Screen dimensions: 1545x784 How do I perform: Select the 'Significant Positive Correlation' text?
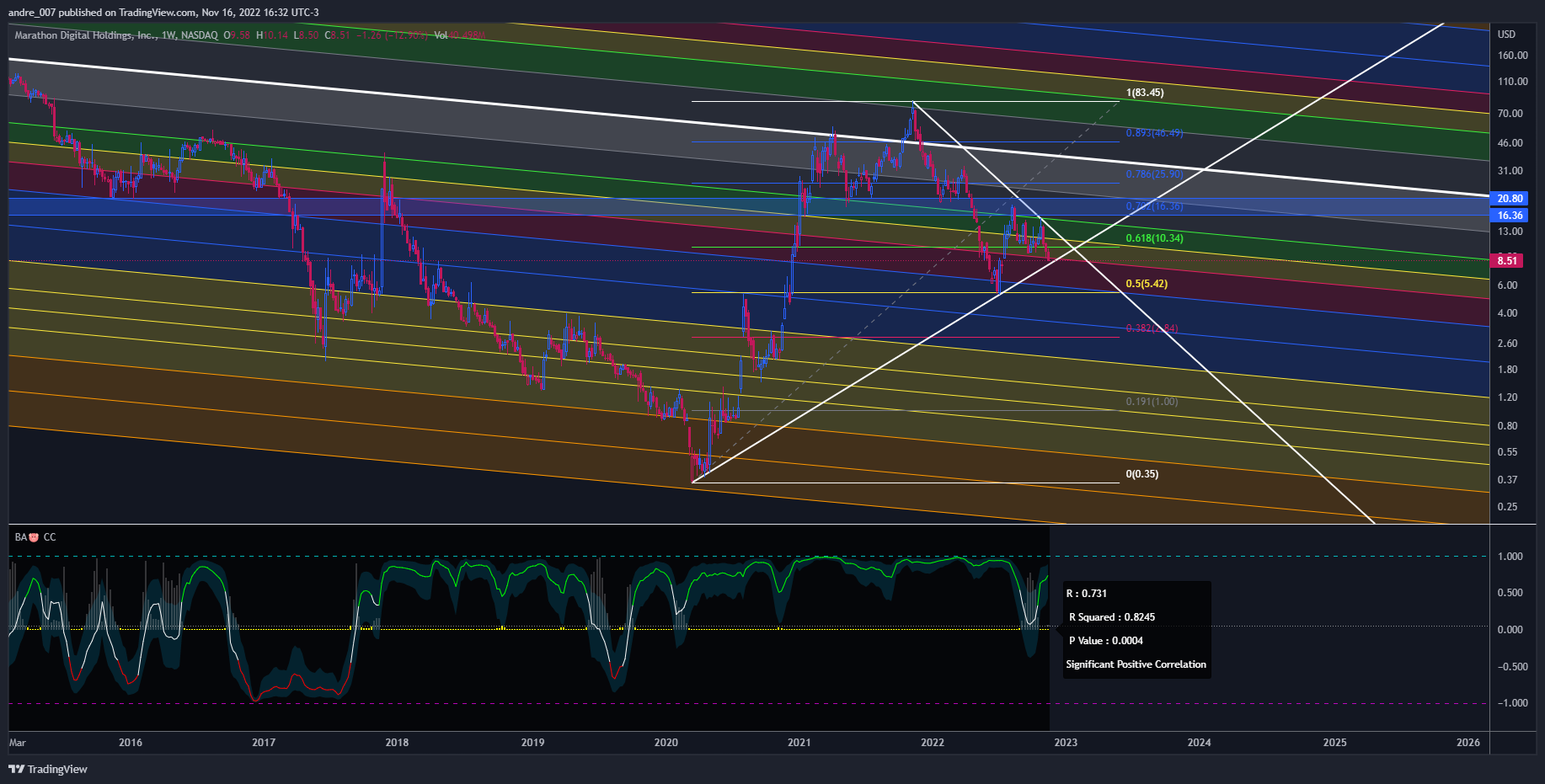pos(1136,664)
